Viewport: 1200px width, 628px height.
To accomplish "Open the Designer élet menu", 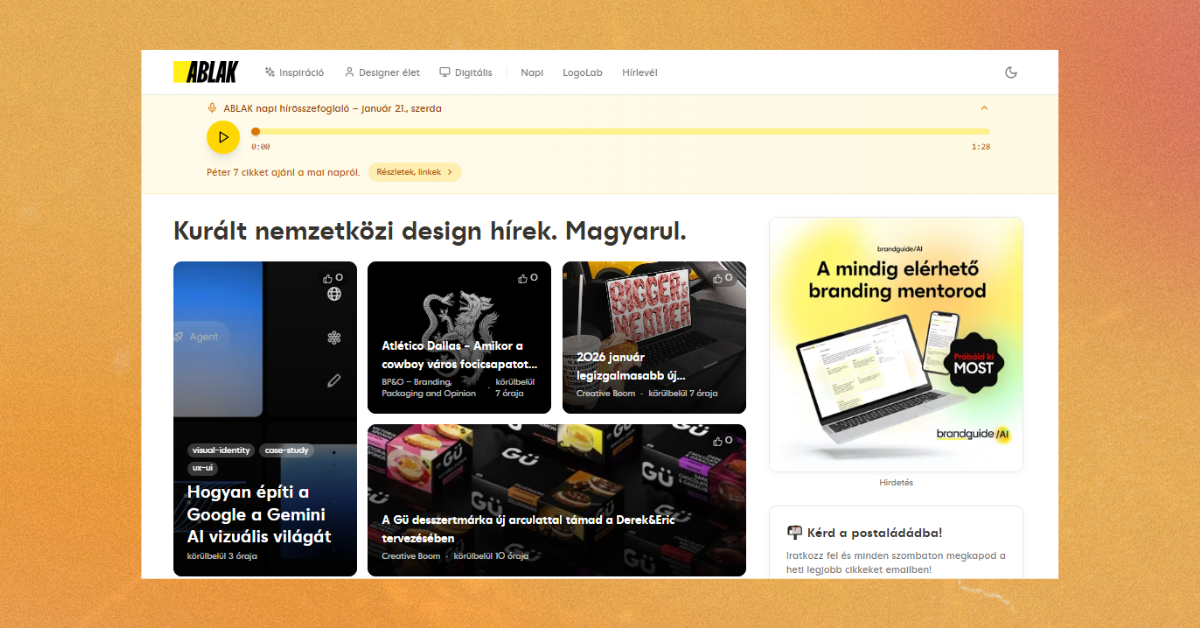I will pos(382,72).
